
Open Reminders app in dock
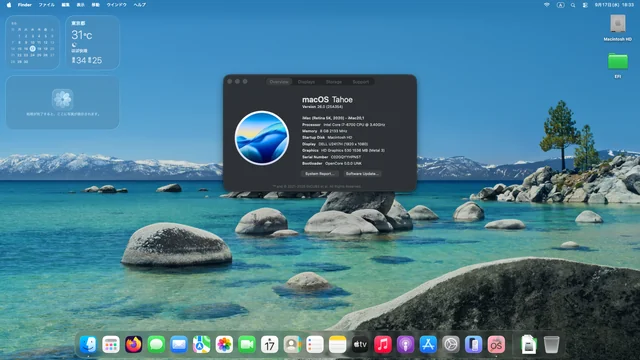coord(315,344)
